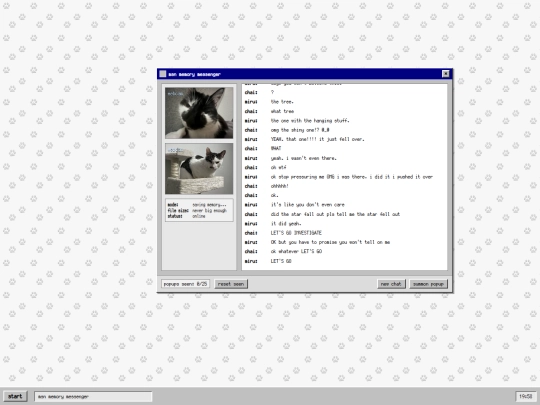Click the message 'YEAH. that one!!!! it just fell over.'
The width and height of the screenshot is (540, 405).
coord(317,139)
